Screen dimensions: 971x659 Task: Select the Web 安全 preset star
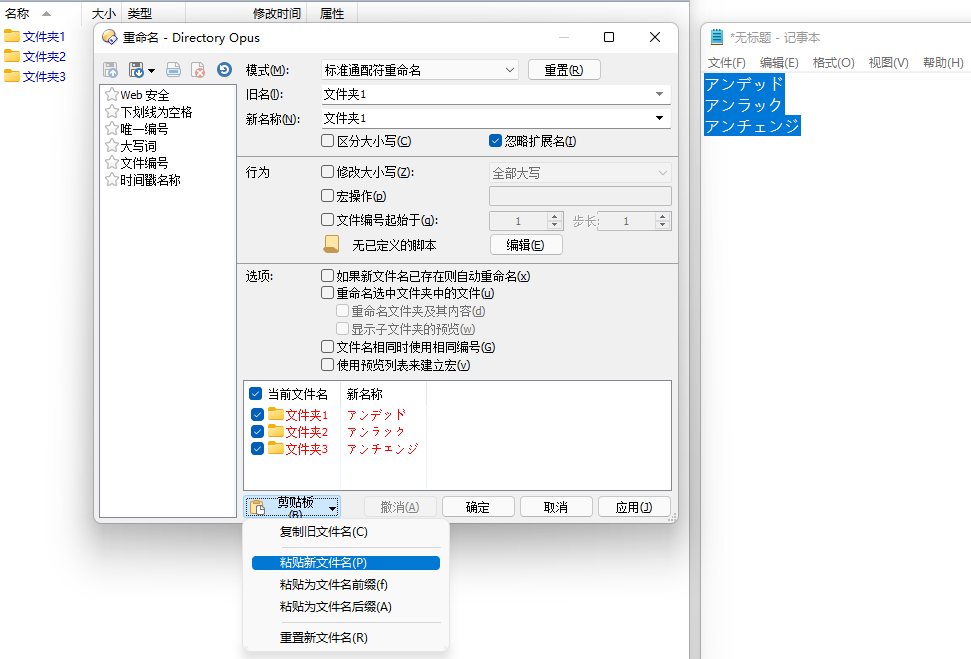click(x=111, y=94)
